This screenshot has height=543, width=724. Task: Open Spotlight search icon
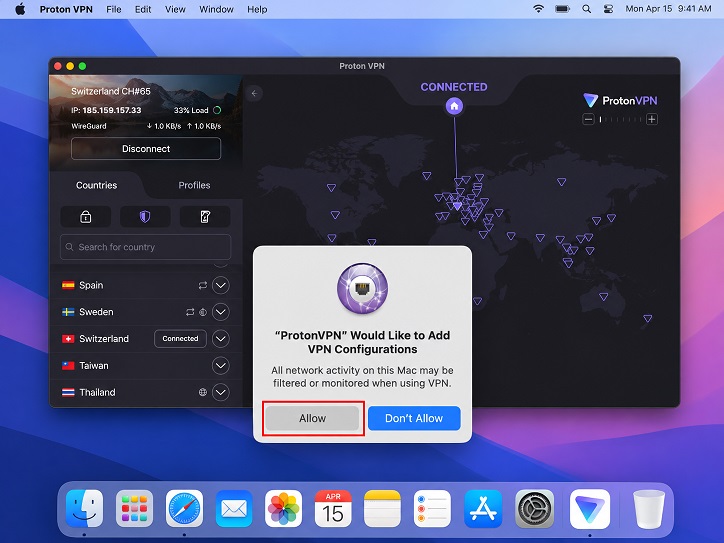coord(586,9)
